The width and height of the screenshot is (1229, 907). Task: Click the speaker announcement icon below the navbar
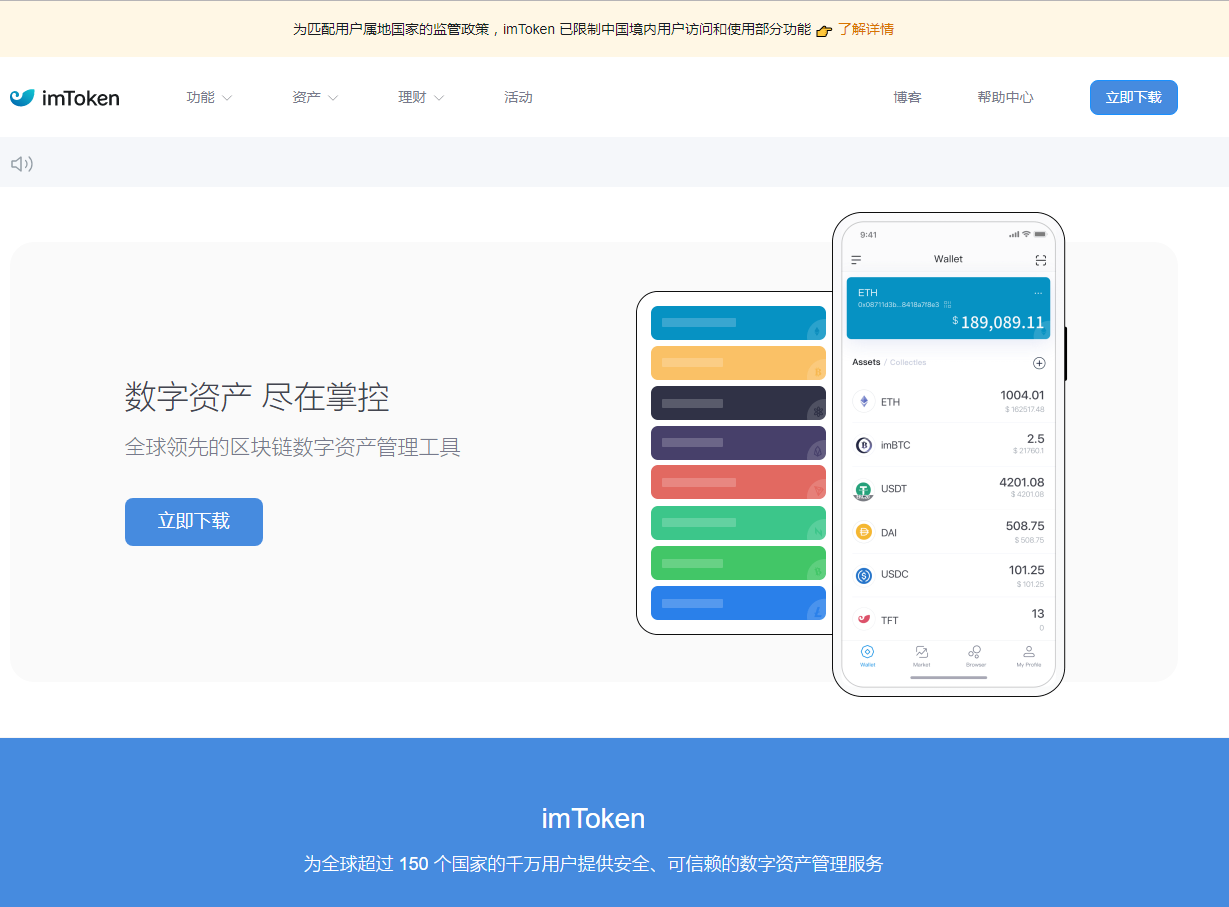[22, 162]
